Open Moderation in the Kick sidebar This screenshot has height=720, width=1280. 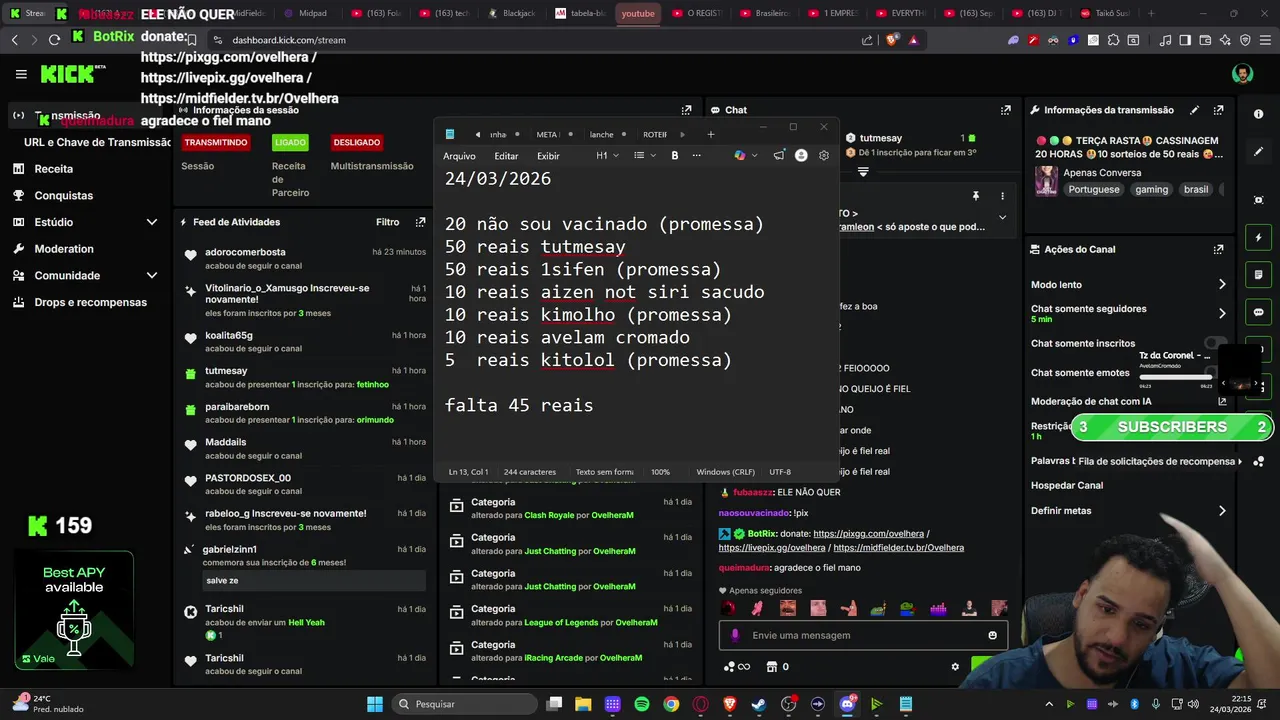coord(64,249)
